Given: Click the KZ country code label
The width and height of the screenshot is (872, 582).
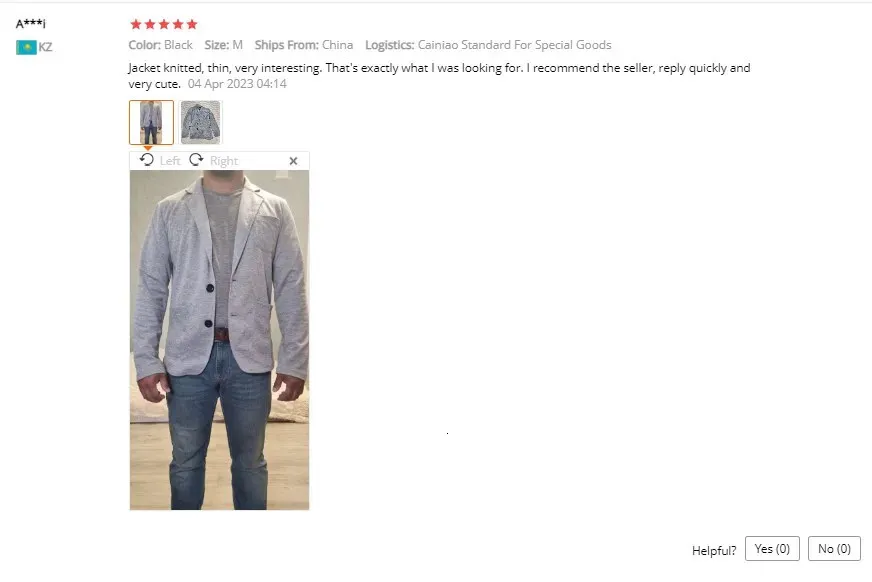Looking at the screenshot, I should tap(46, 47).
